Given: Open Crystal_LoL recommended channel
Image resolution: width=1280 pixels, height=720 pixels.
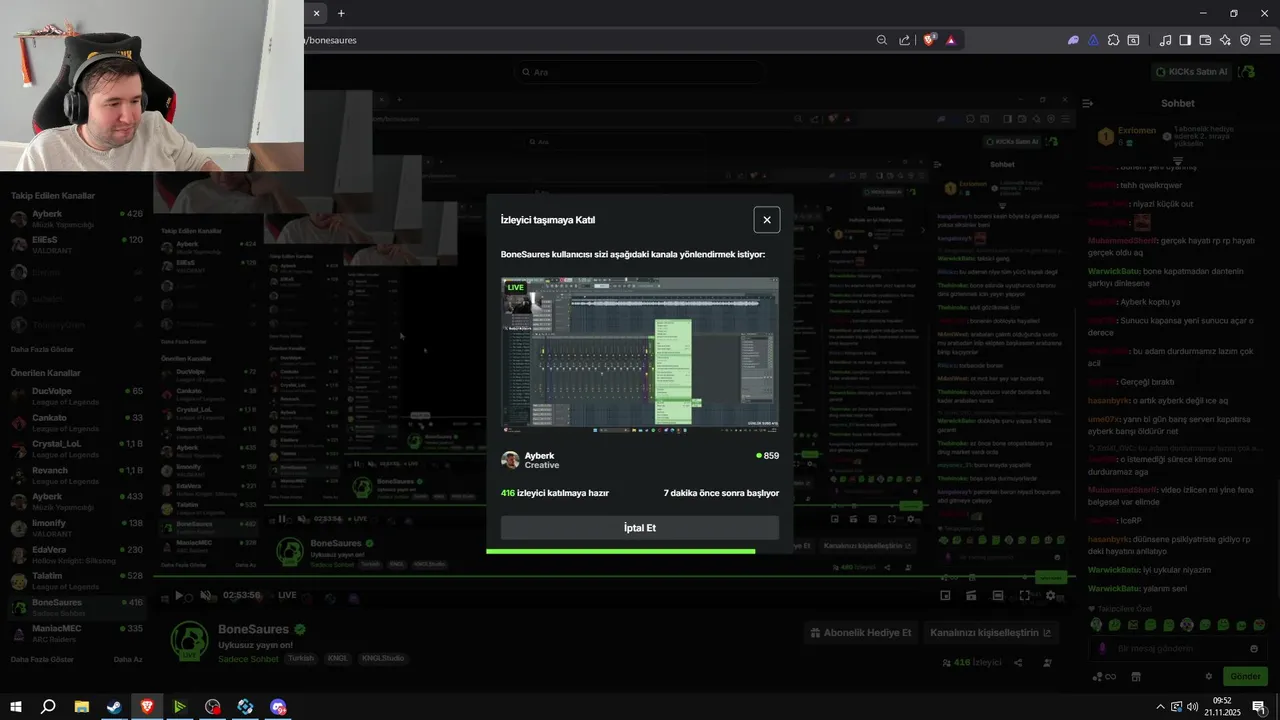Looking at the screenshot, I should click(x=76, y=448).
